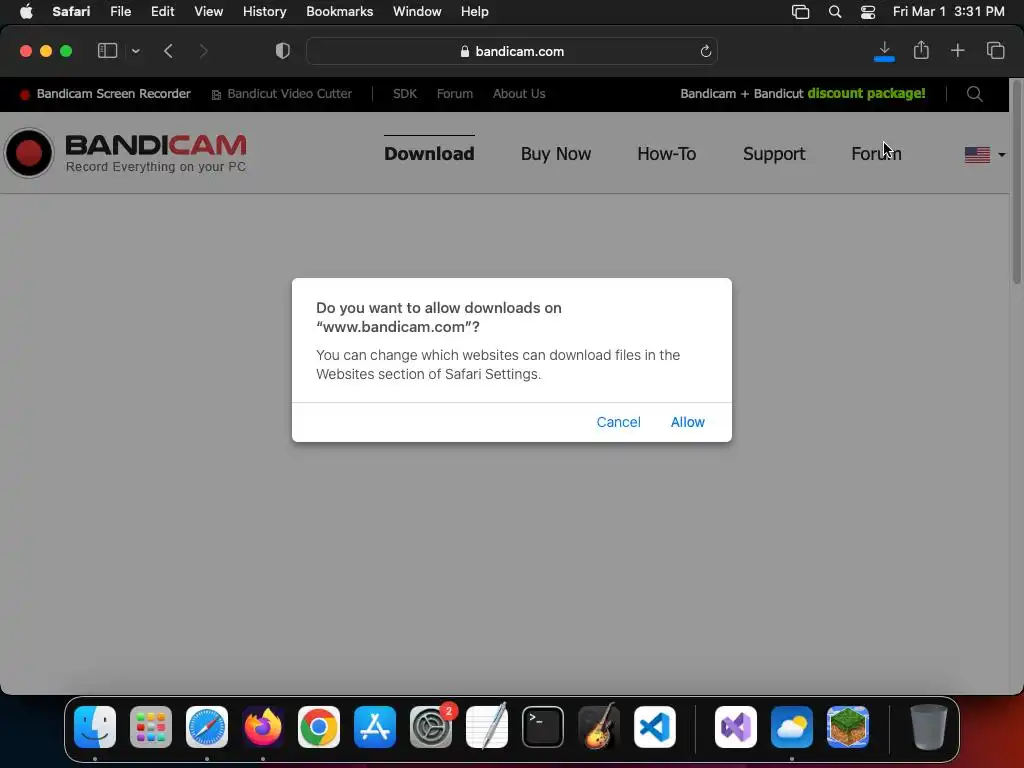Go back with the back arrow
The image size is (1024, 768).
tap(168, 51)
